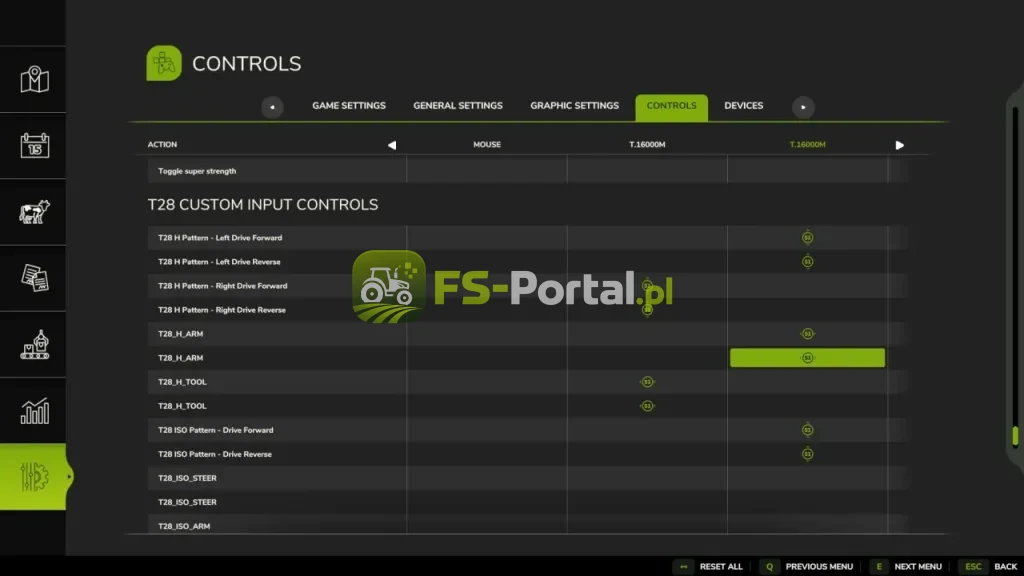Click binding icon in second T28_H_TOOL row
The height and width of the screenshot is (576, 1024).
coord(647,406)
